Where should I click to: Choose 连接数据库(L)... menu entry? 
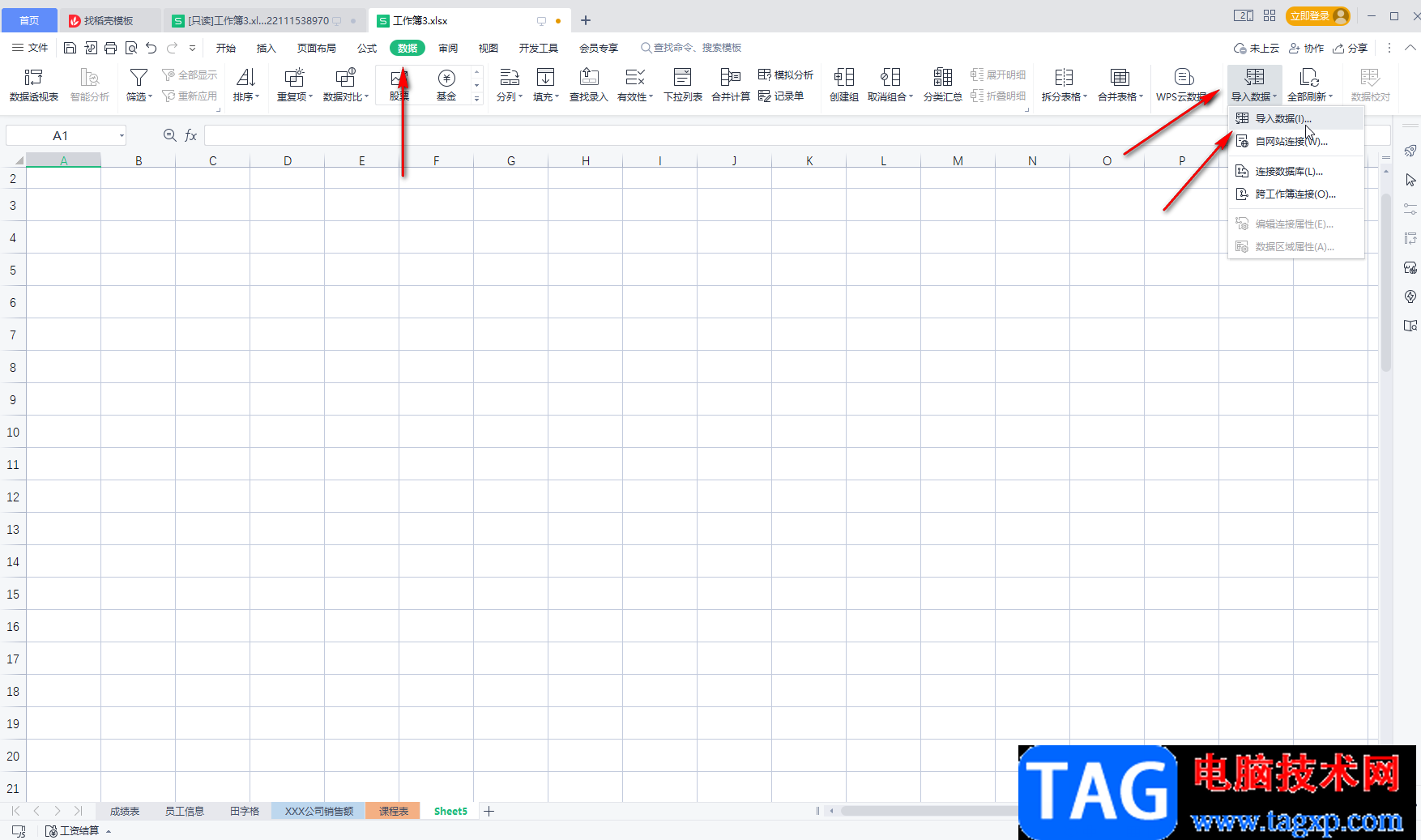[x=1296, y=171]
